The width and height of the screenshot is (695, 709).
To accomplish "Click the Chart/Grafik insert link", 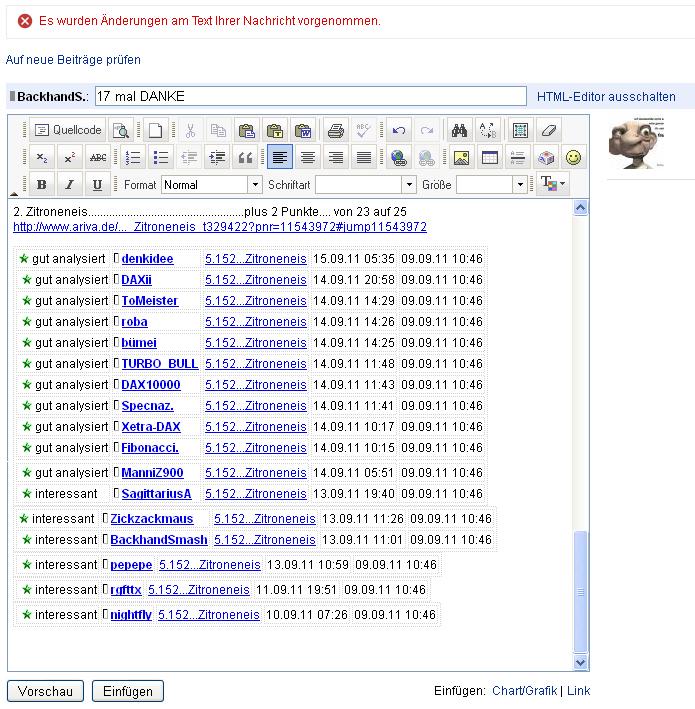I will click(524, 690).
